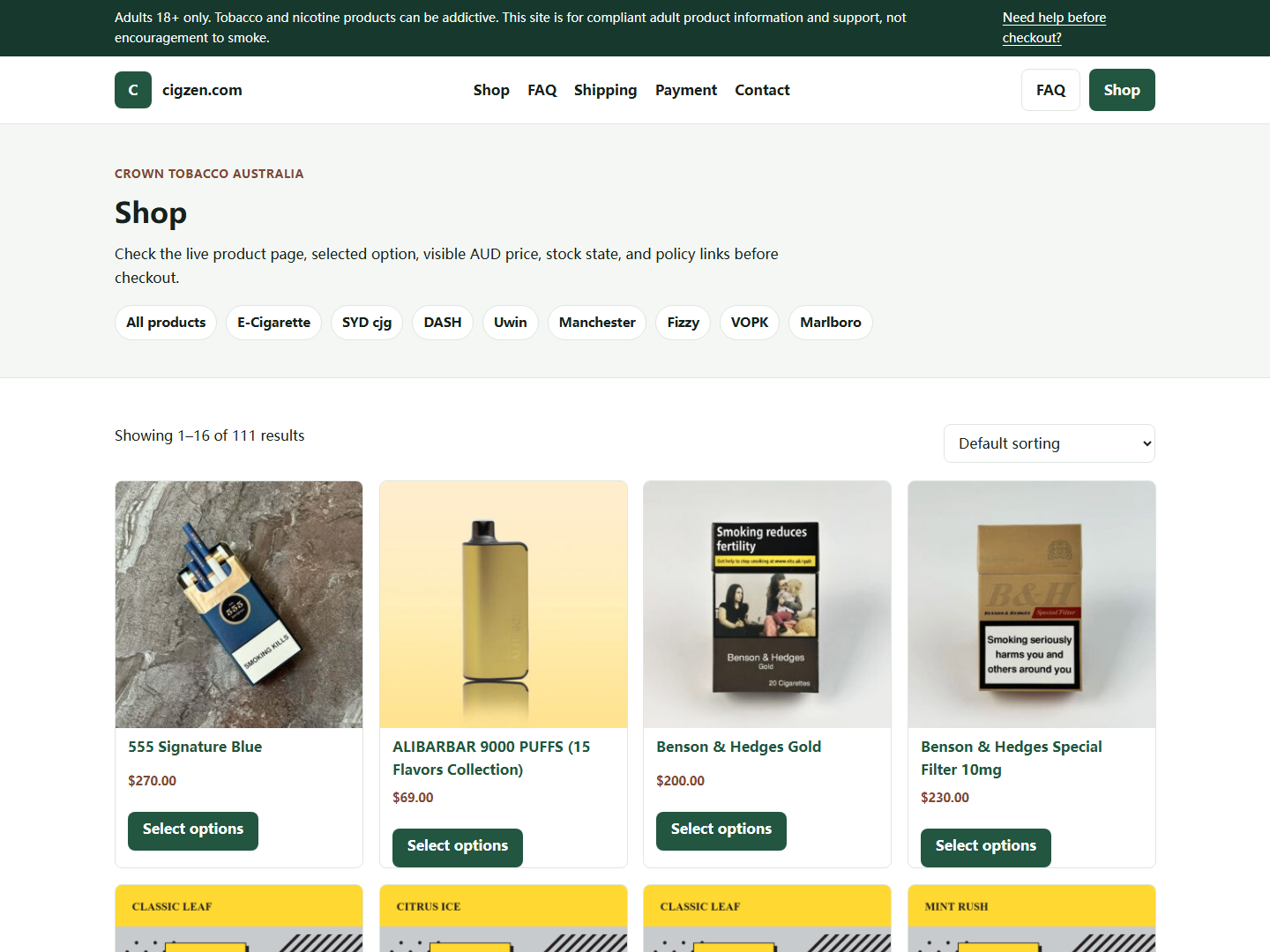Open the Benson & Hedges Special Filter image
Screen dimensions: 1270x952
(1032, 605)
